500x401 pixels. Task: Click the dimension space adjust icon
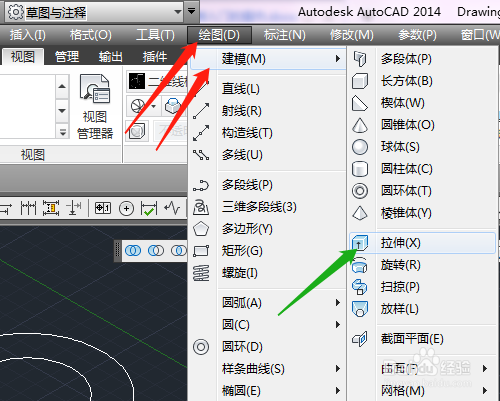point(51,209)
